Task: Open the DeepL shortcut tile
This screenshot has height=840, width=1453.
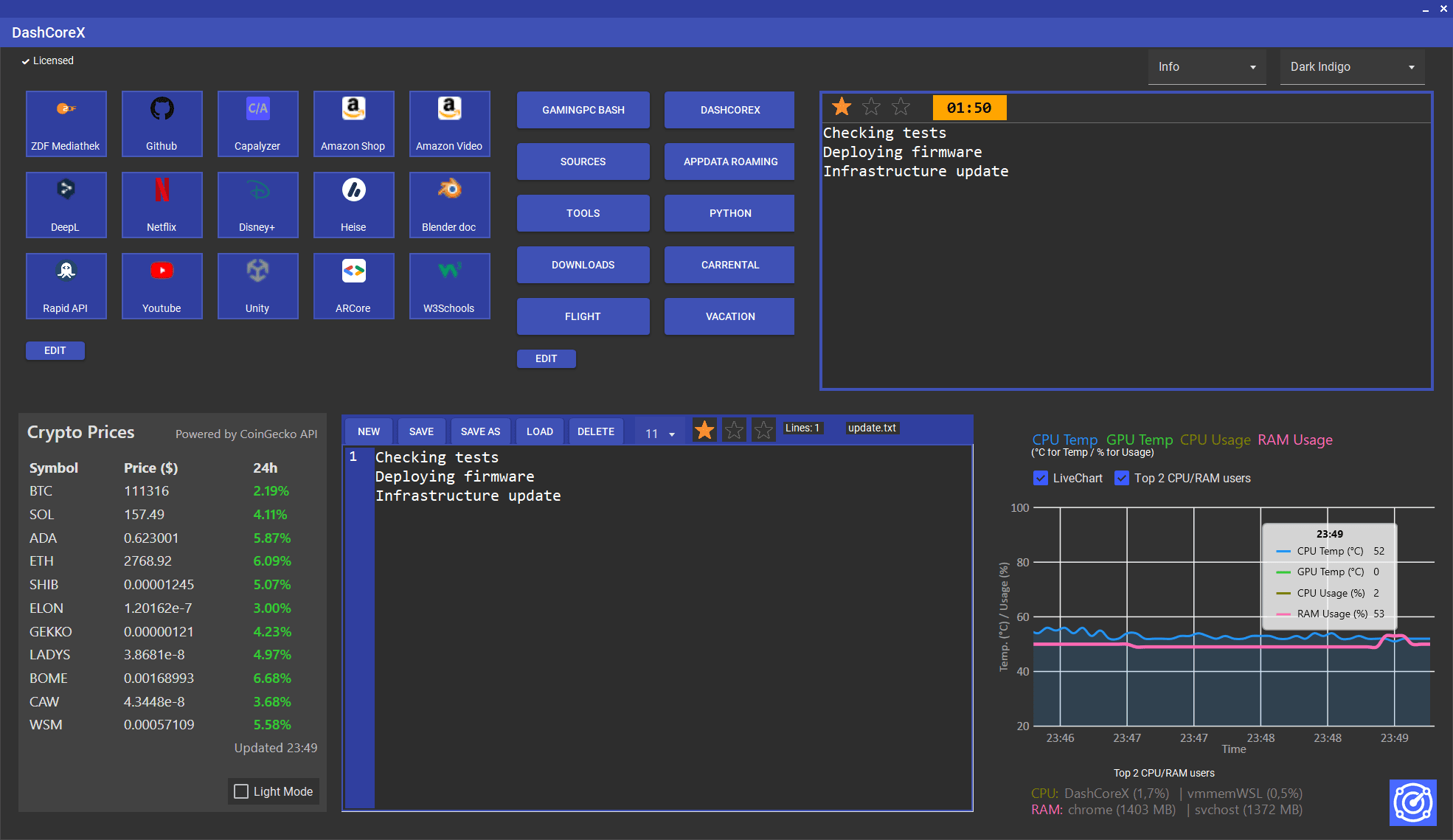Action: [x=66, y=205]
